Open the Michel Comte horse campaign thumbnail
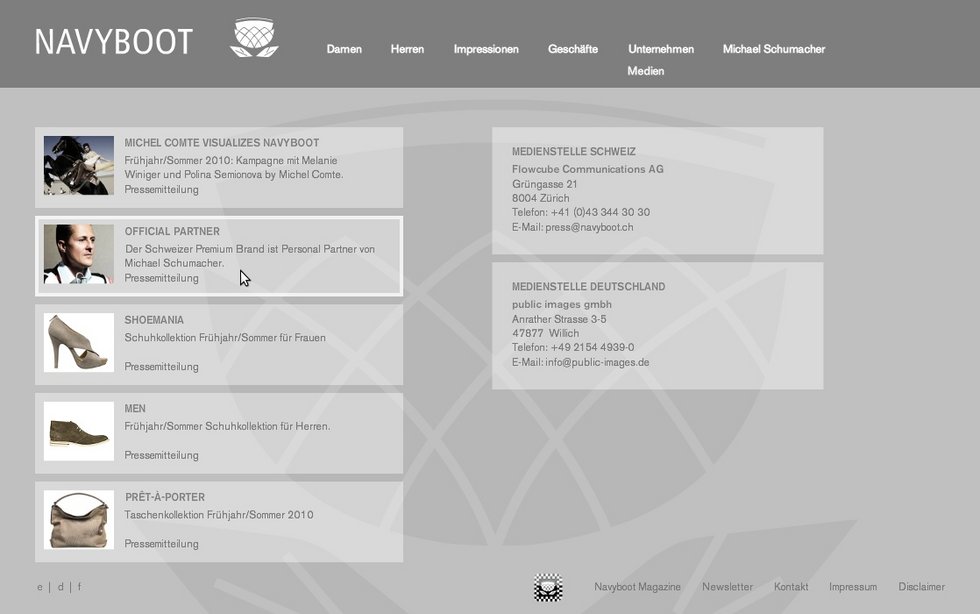Screen dimensions: 980x614 coord(79,166)
